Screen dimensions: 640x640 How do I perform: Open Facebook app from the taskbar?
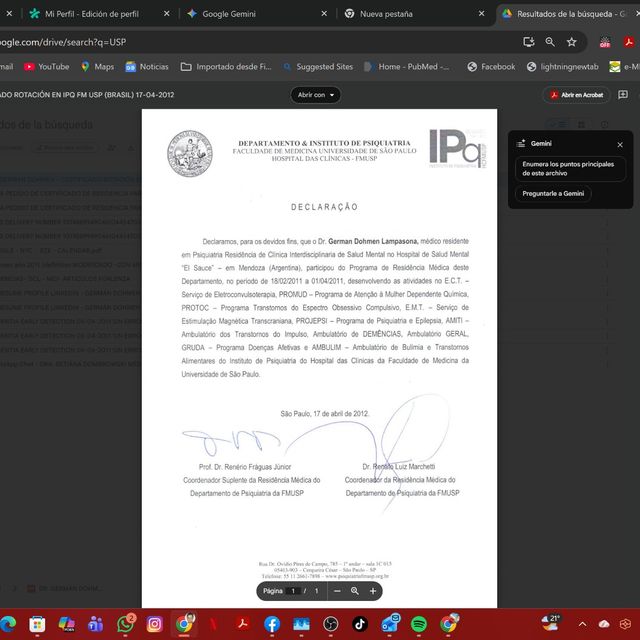(x=272, y=624)
